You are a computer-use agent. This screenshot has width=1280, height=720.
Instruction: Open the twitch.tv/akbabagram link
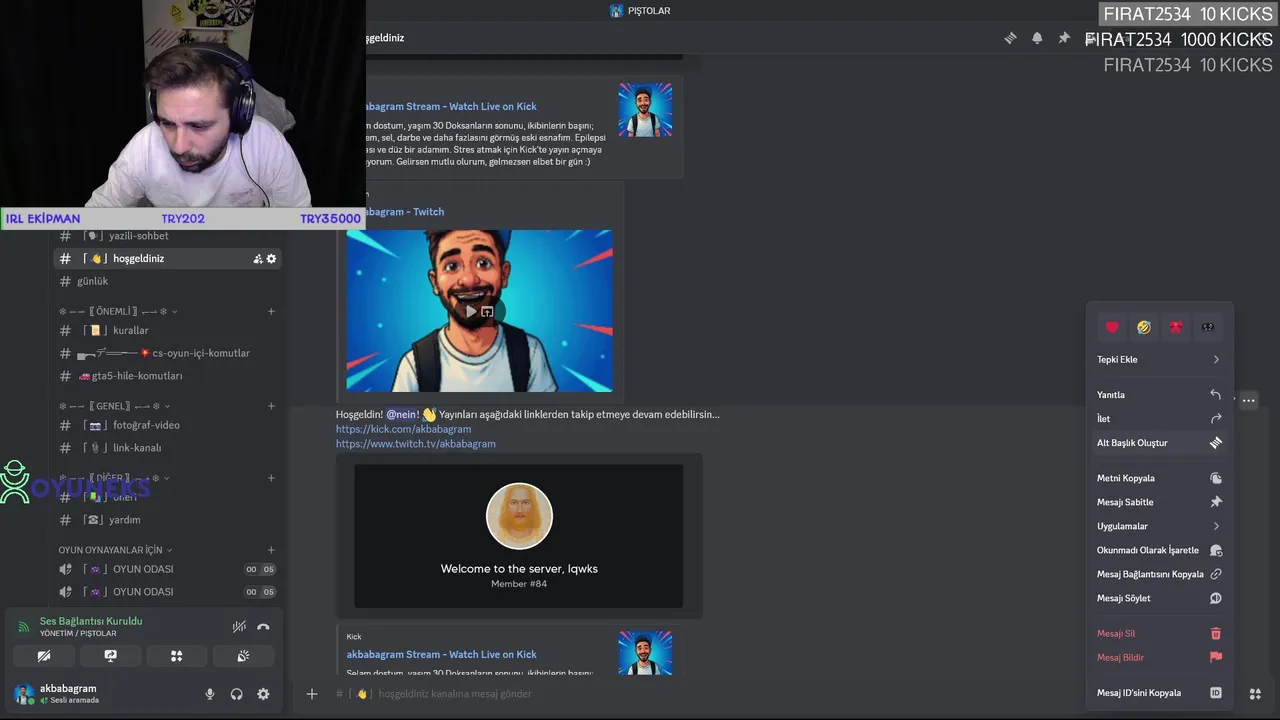(416, 443)
